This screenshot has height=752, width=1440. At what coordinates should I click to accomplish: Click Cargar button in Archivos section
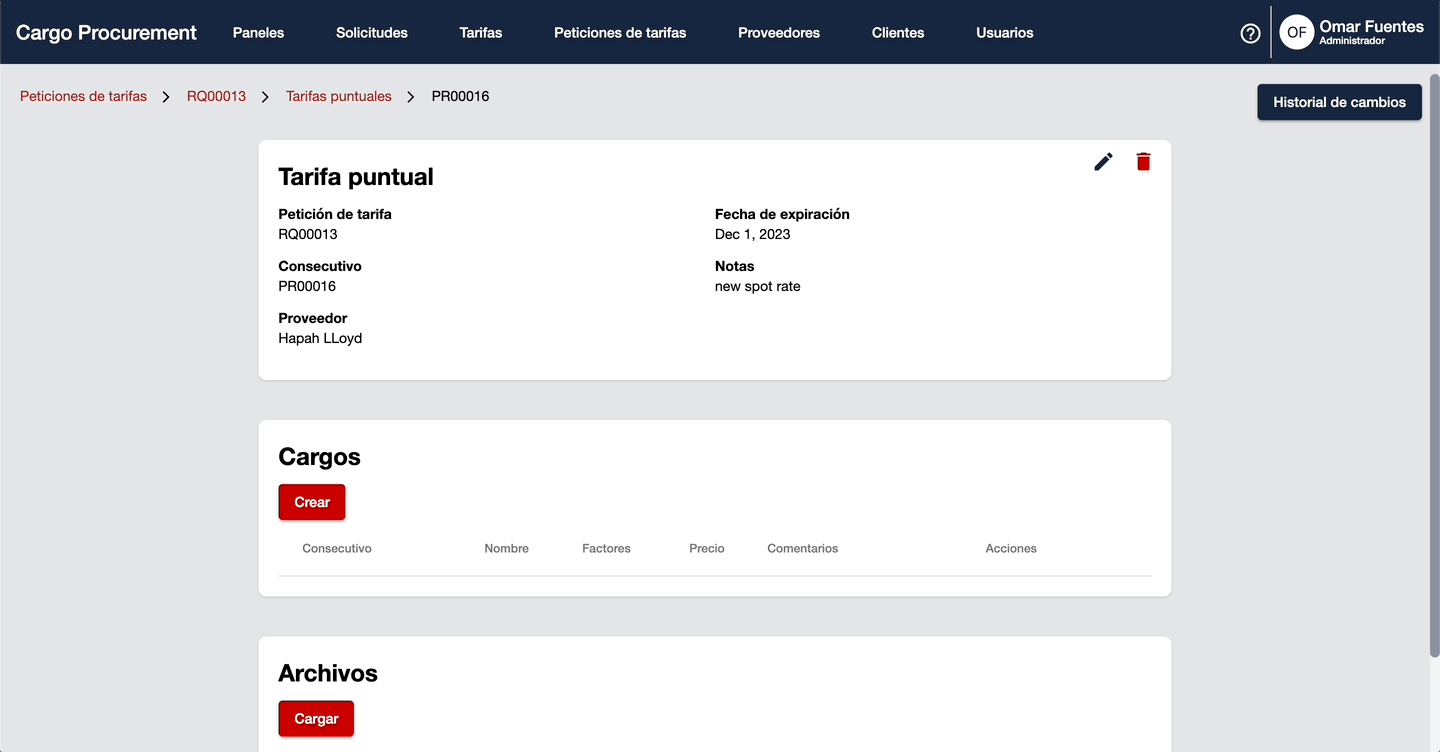click(316, 719)
